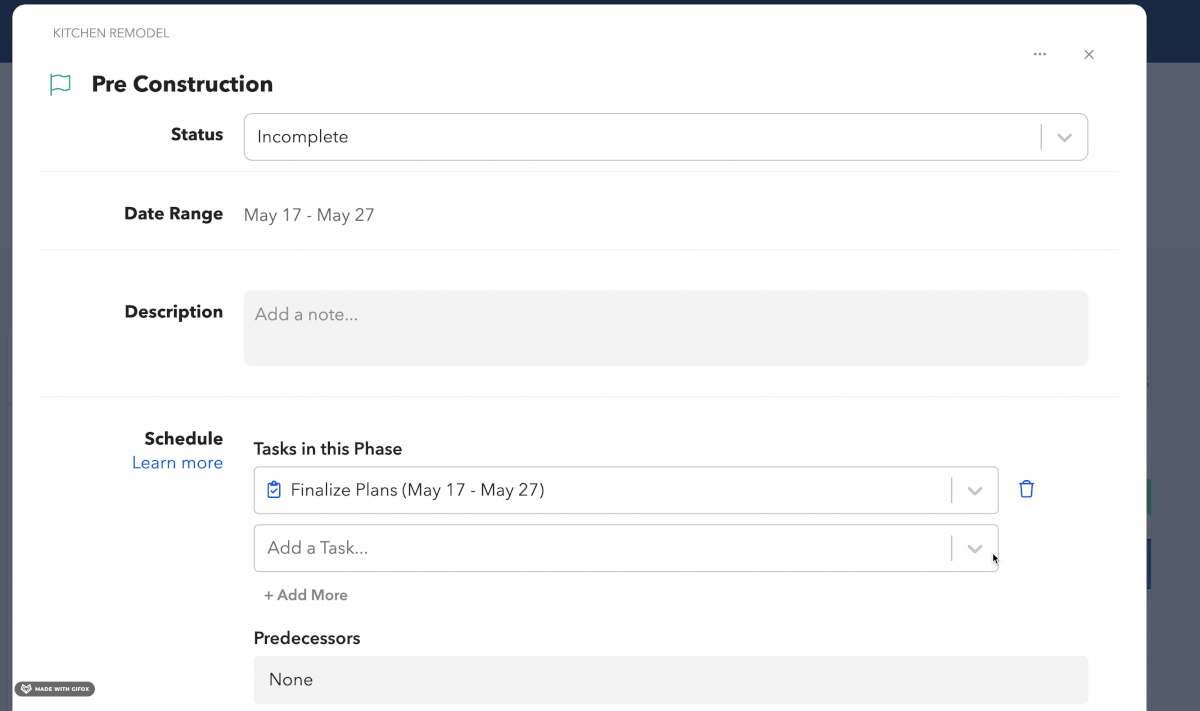Image resolution: width=1200 pixels, height=711 pixels.
Task: Delete the Finalize Plans task via trash icon
Action: coord(1026,489)
